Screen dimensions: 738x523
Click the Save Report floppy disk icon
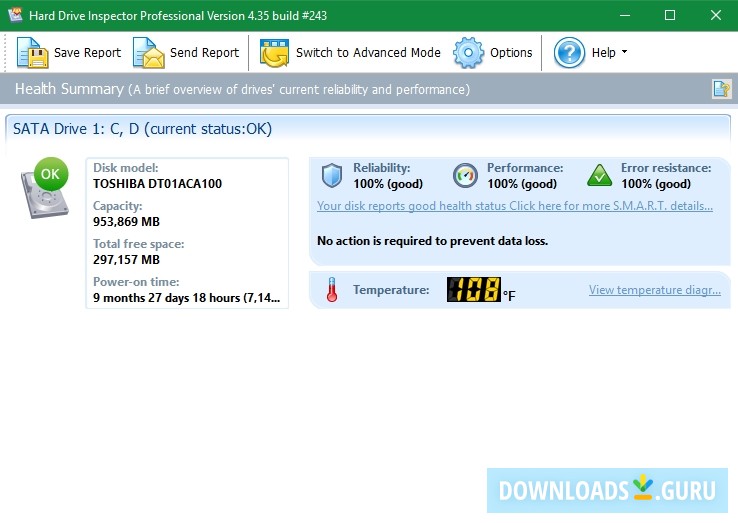click(32, 52)
